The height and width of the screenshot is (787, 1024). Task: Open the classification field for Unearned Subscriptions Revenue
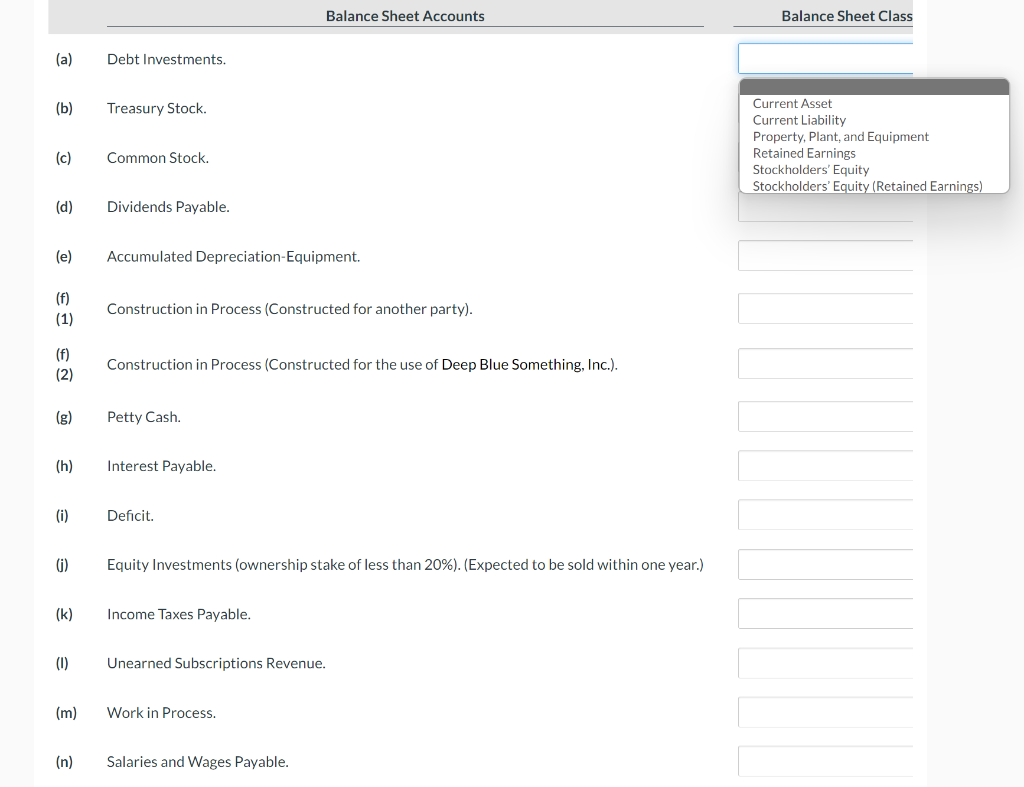[825, 662]
